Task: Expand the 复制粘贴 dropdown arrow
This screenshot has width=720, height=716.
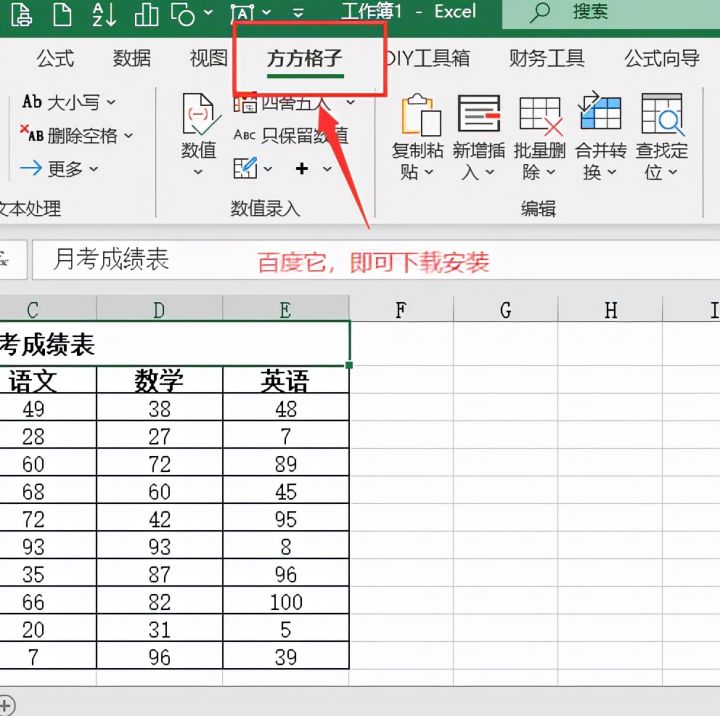Action: 429,172
